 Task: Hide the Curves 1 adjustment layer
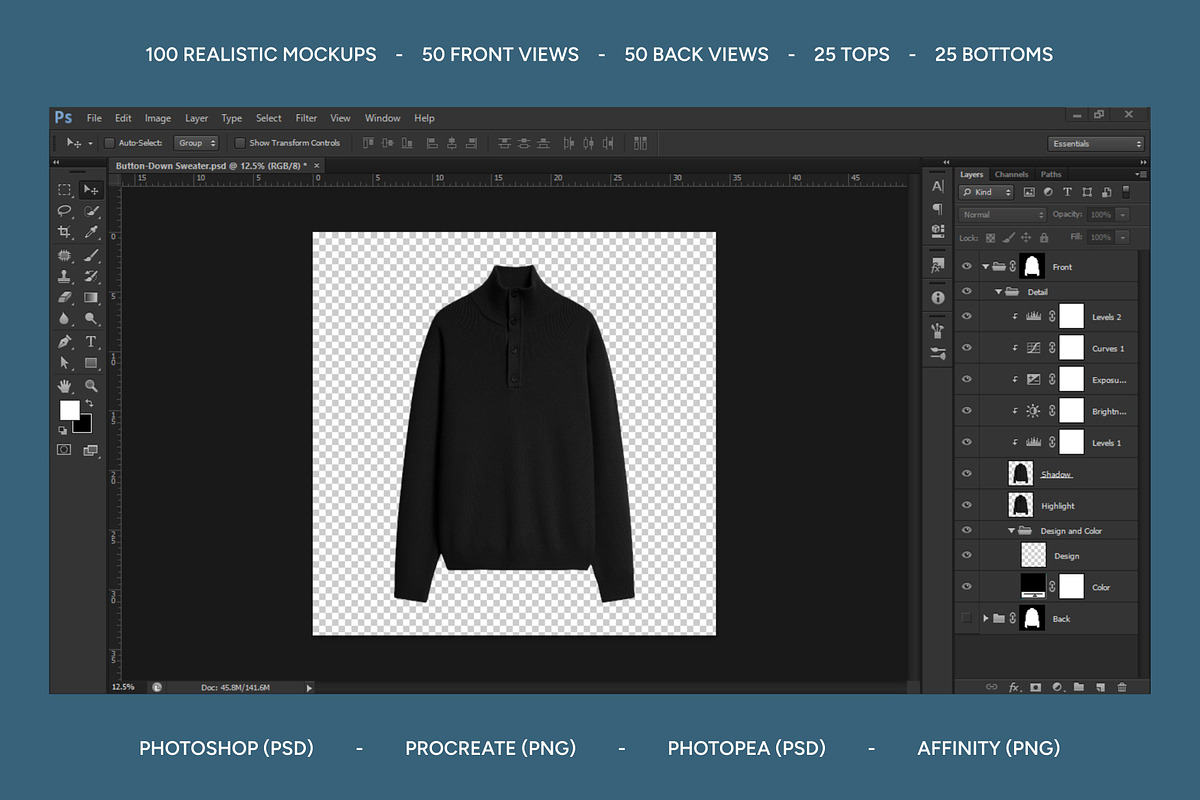click(966, 348)
